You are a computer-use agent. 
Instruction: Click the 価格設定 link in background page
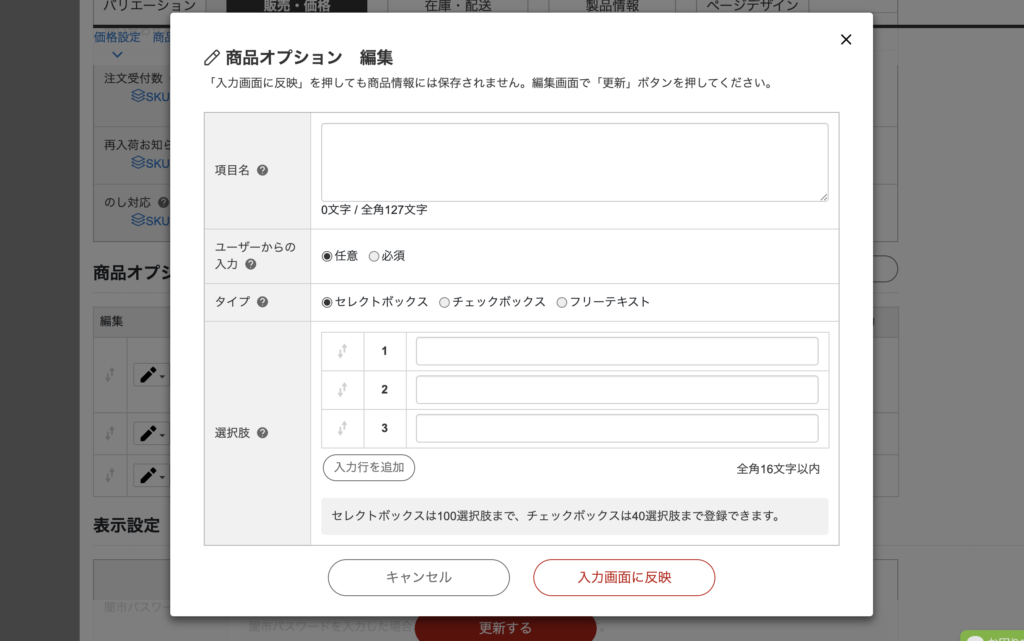117,37
